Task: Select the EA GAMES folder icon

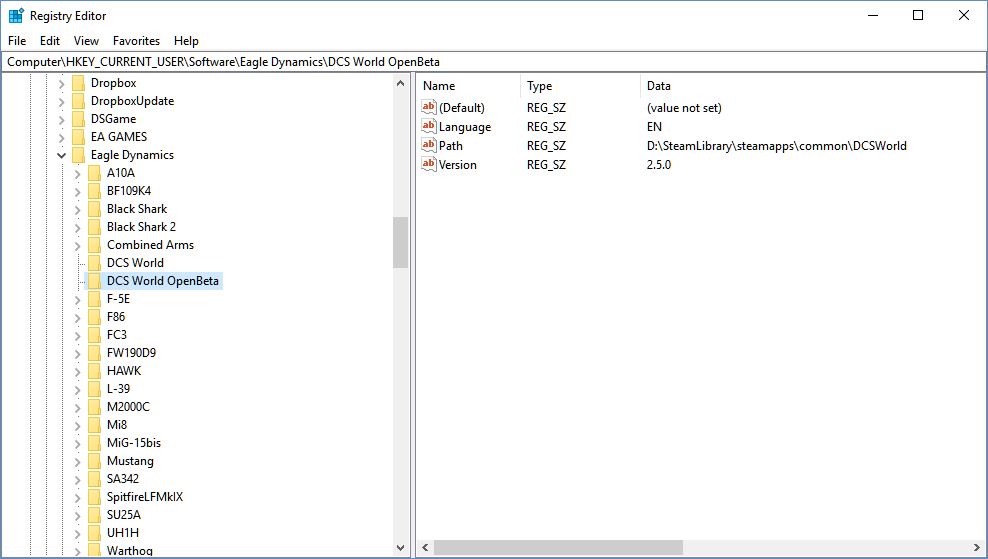Action: click(78, 137)
